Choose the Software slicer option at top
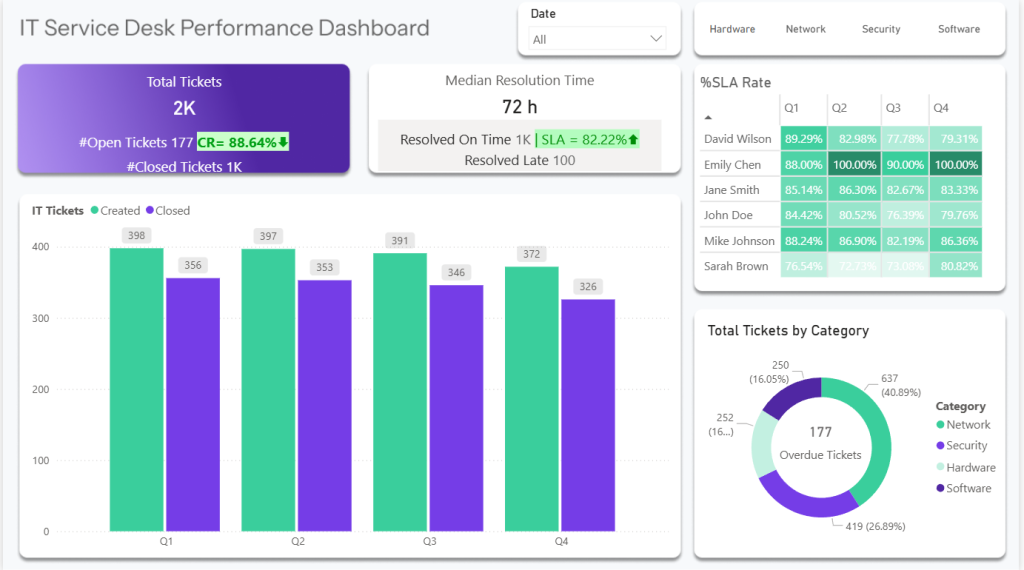1024x570 pixels. (x=958, y=29)
